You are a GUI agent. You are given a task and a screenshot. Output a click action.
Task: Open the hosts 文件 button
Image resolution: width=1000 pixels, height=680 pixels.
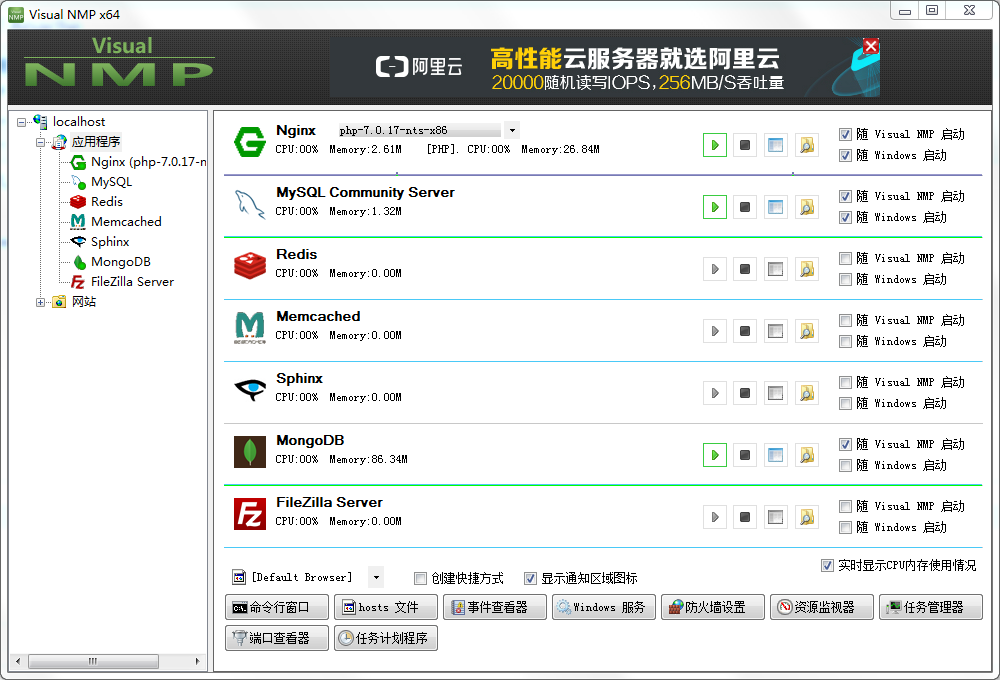pos(386,607)
